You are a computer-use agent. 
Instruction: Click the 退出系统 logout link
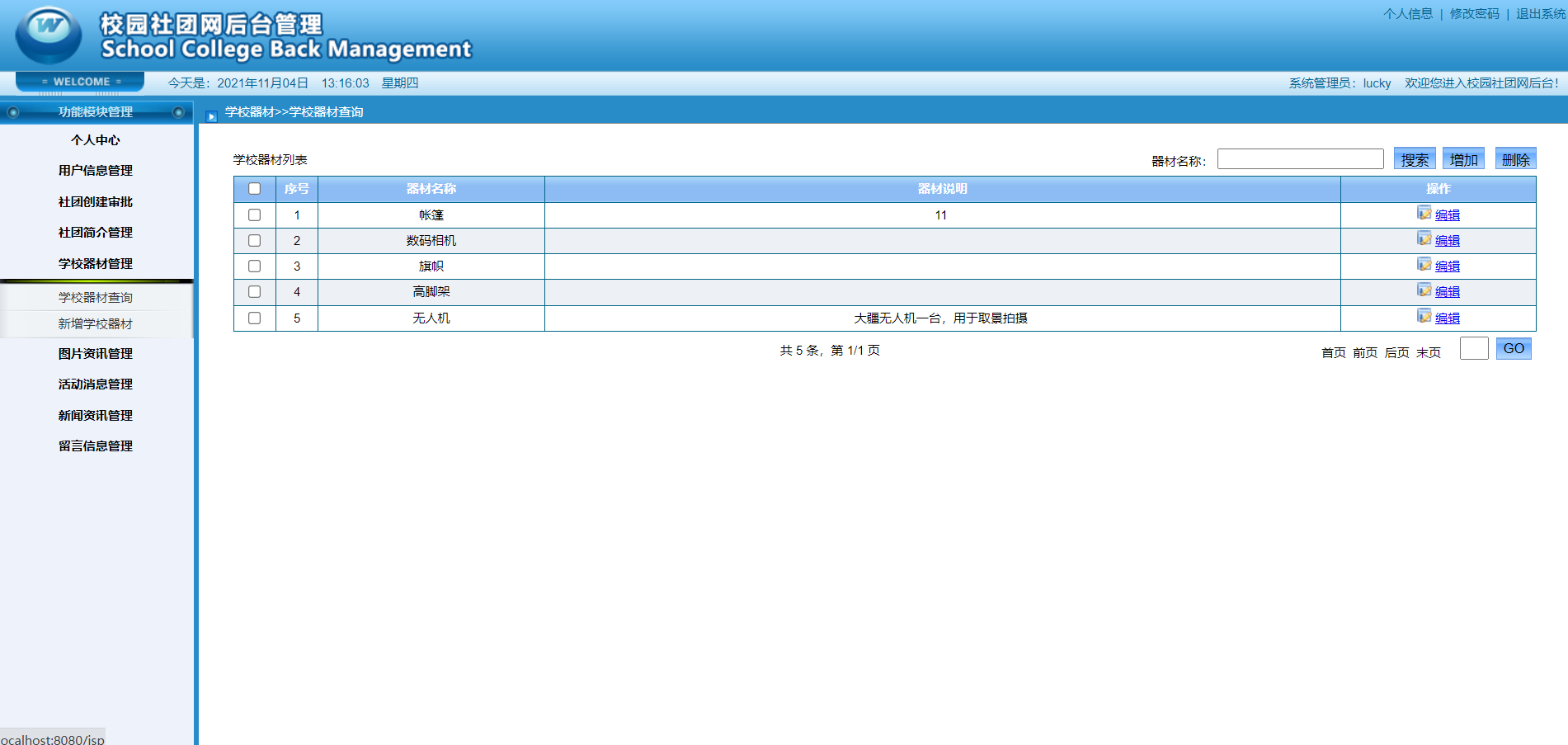point(1541,14)
